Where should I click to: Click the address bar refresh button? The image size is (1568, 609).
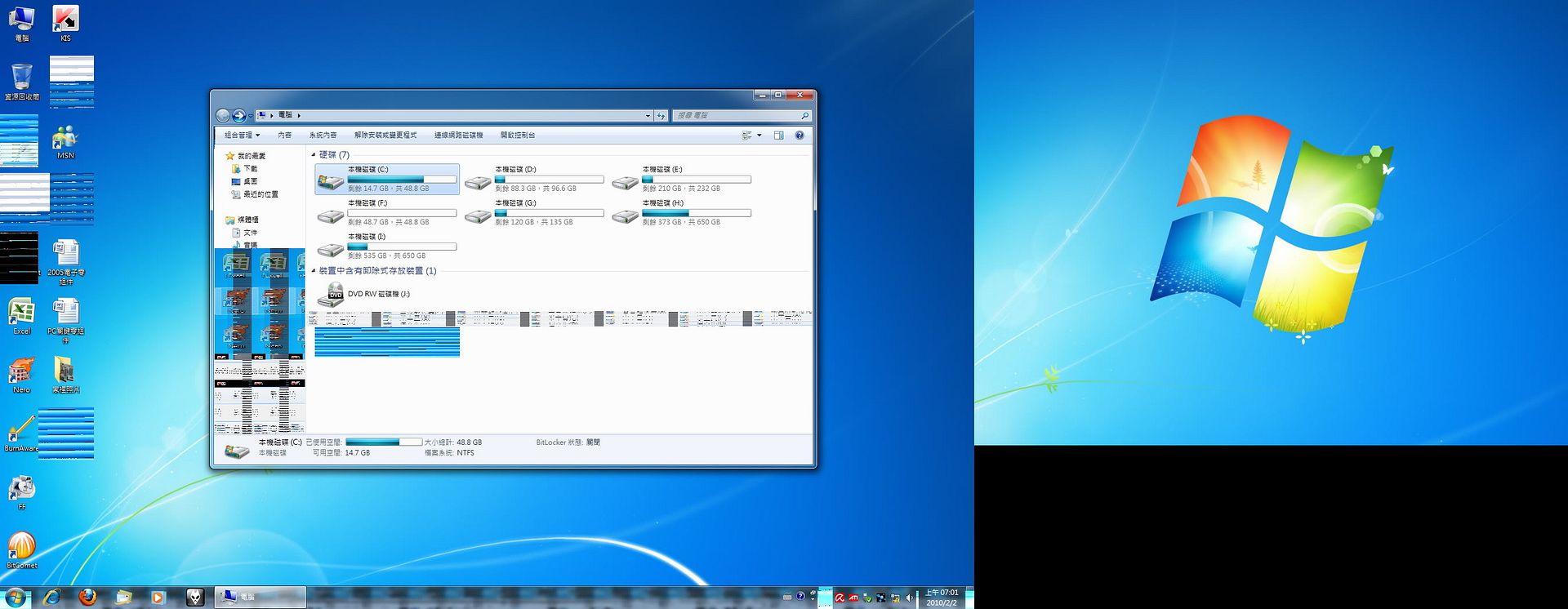tap(661, 116)
